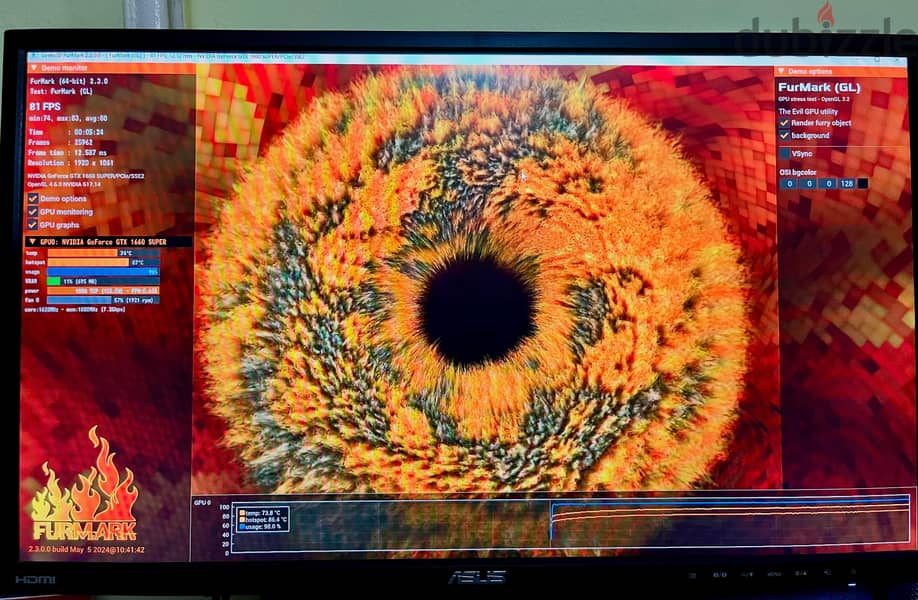Collapse the Demo monitor panel arrow
918x600 pixels.
[x=33, y=68]
